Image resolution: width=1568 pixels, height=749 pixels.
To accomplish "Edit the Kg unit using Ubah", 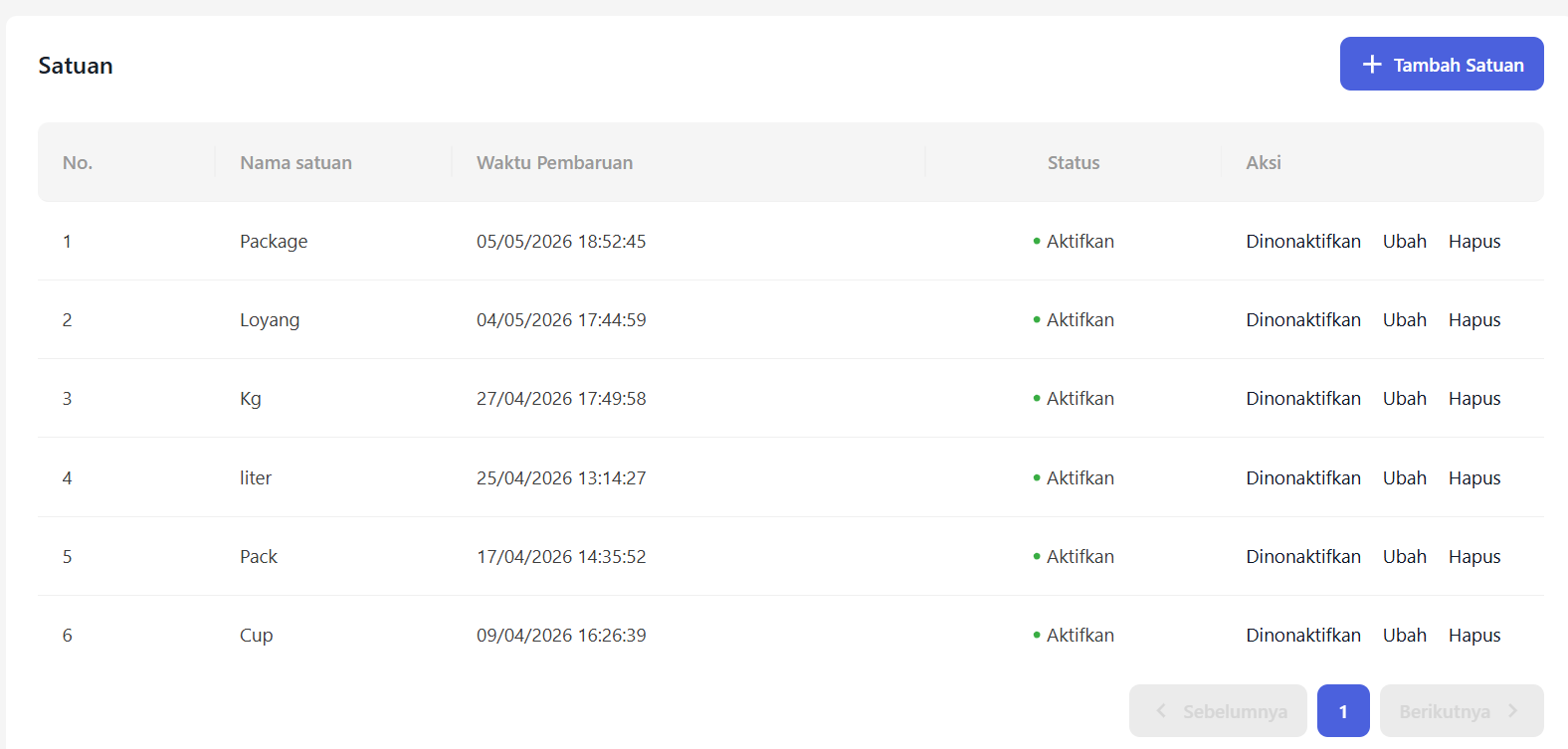I will 1404,398.
